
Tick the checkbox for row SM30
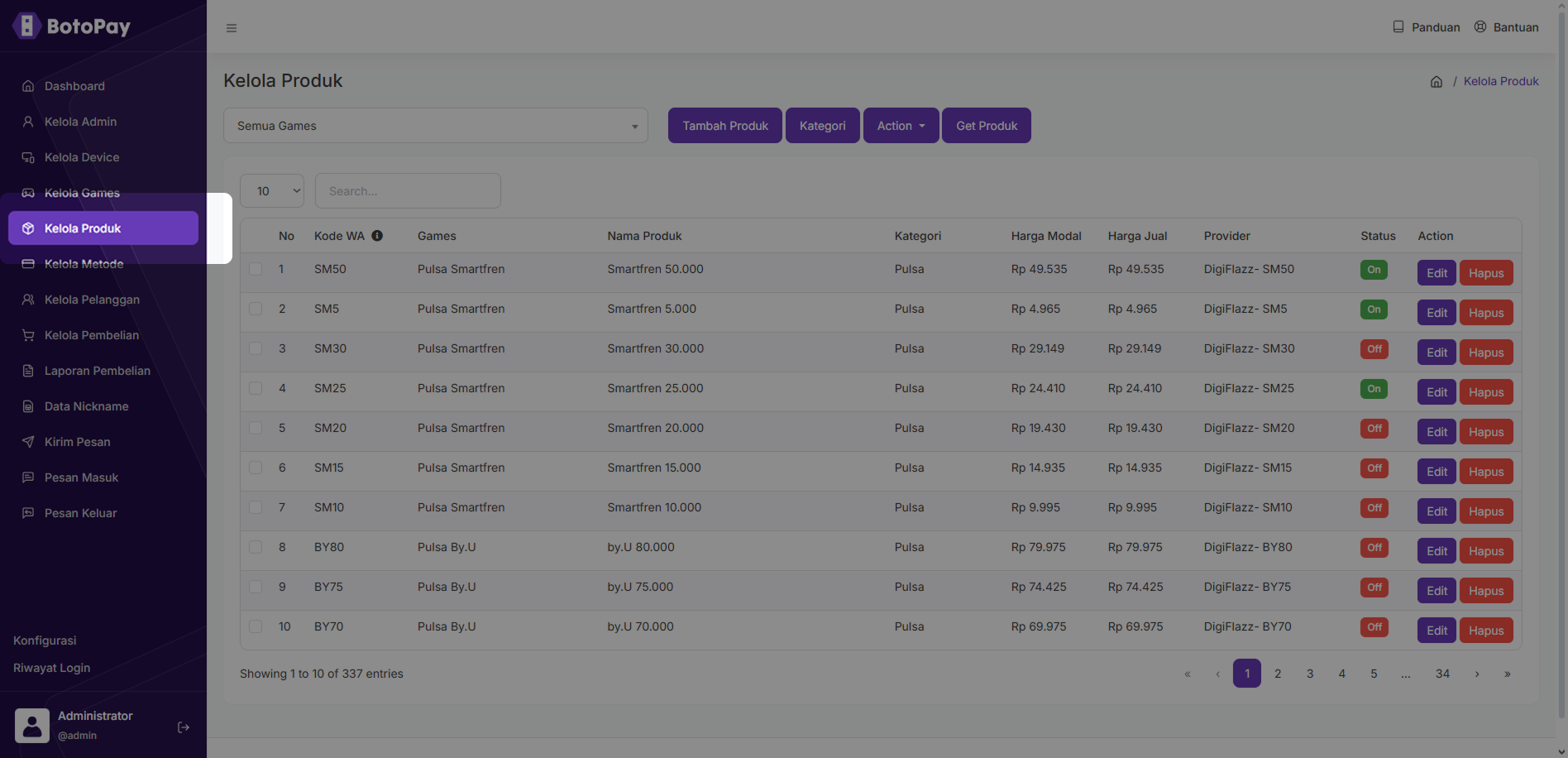tap(256, 348)
